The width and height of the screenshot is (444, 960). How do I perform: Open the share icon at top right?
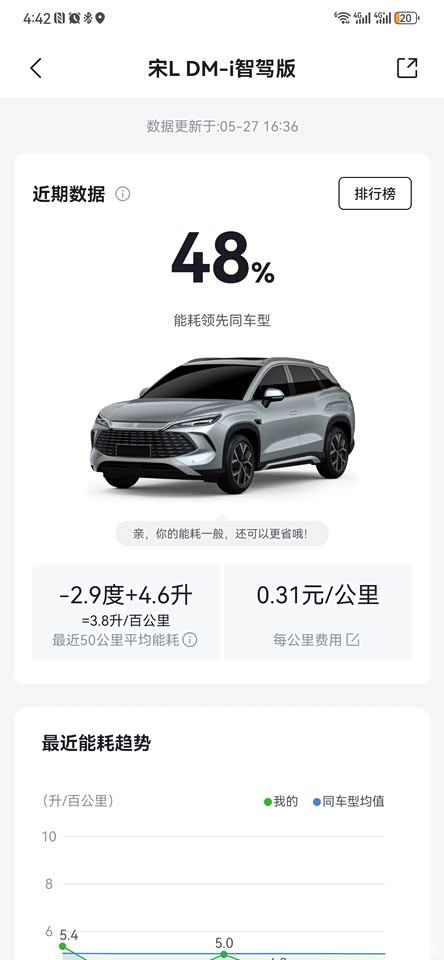[x=407, y=68]
